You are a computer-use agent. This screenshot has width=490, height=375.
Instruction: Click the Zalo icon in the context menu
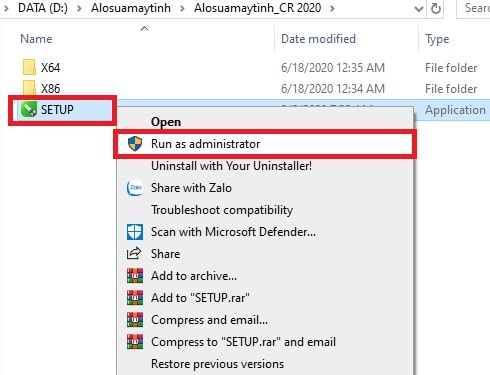(135, 188)
